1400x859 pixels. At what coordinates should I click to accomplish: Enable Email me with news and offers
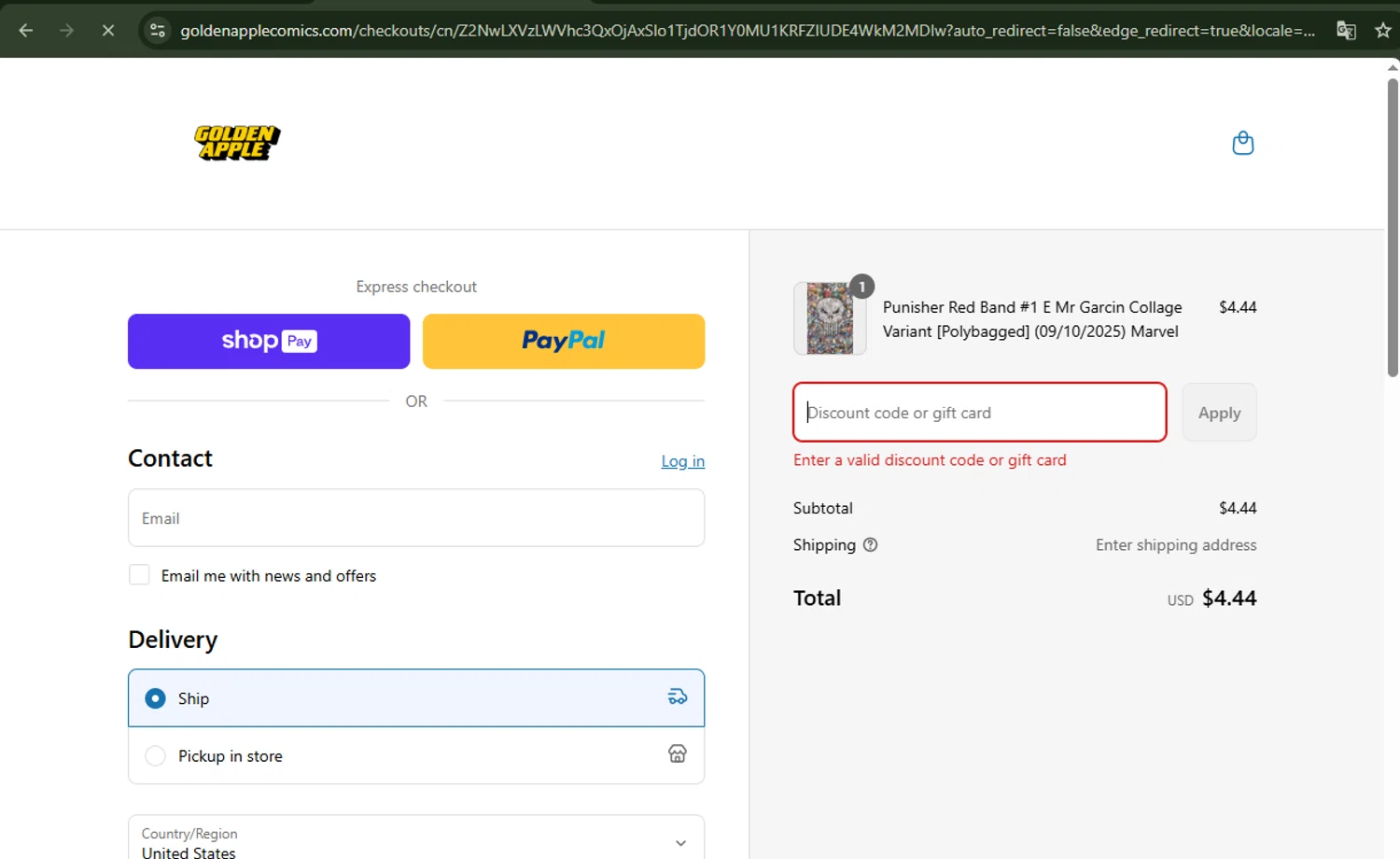coord(139,575)
